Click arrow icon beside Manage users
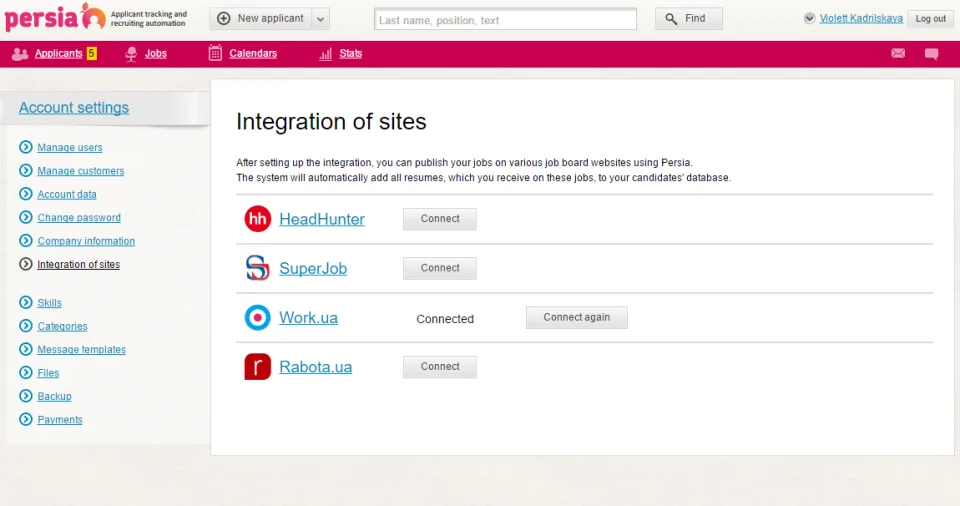This screenshot has height=506, width=960. click(26, 147)
